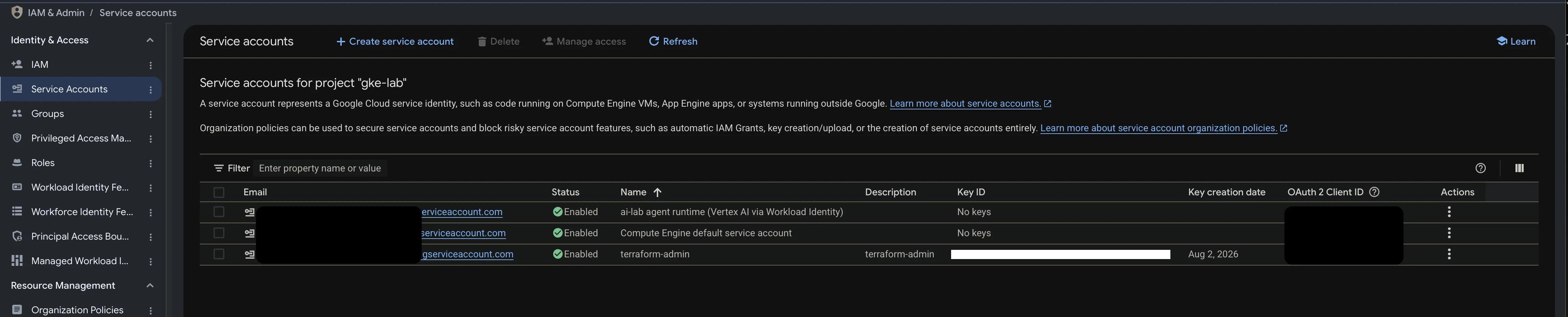Viewport: 1568px width, 317px height.
Task: Click the Groups sidebar icon
Action: pos(17,113)
